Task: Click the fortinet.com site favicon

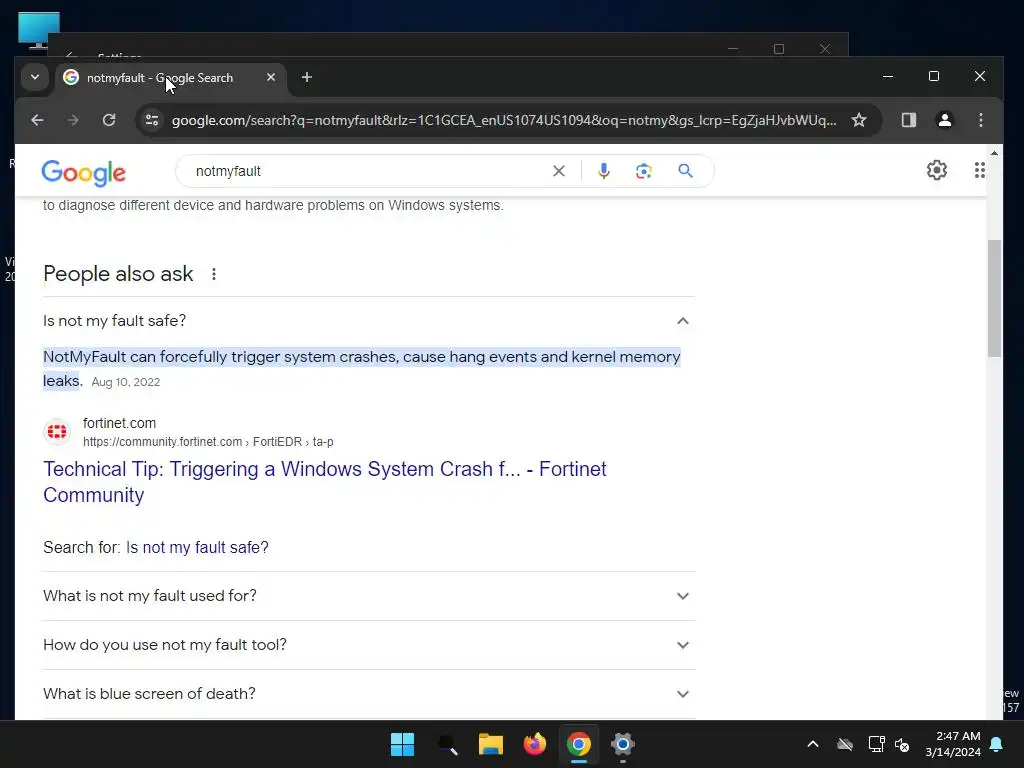Action: [57, 432]
